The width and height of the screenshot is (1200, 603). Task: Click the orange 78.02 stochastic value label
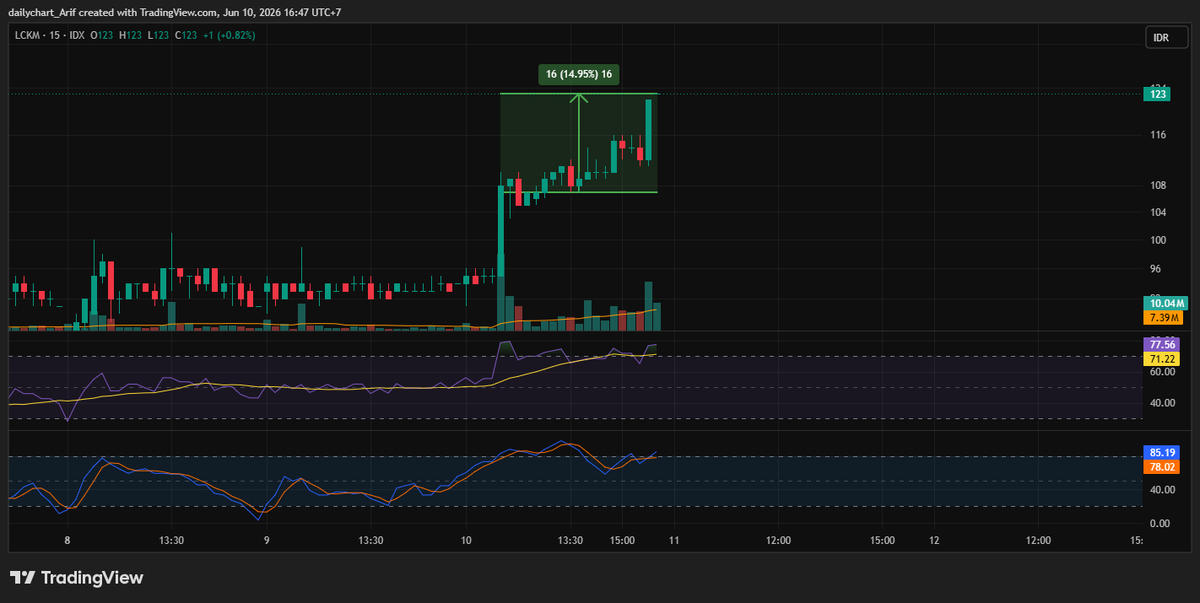[1162, 465]
